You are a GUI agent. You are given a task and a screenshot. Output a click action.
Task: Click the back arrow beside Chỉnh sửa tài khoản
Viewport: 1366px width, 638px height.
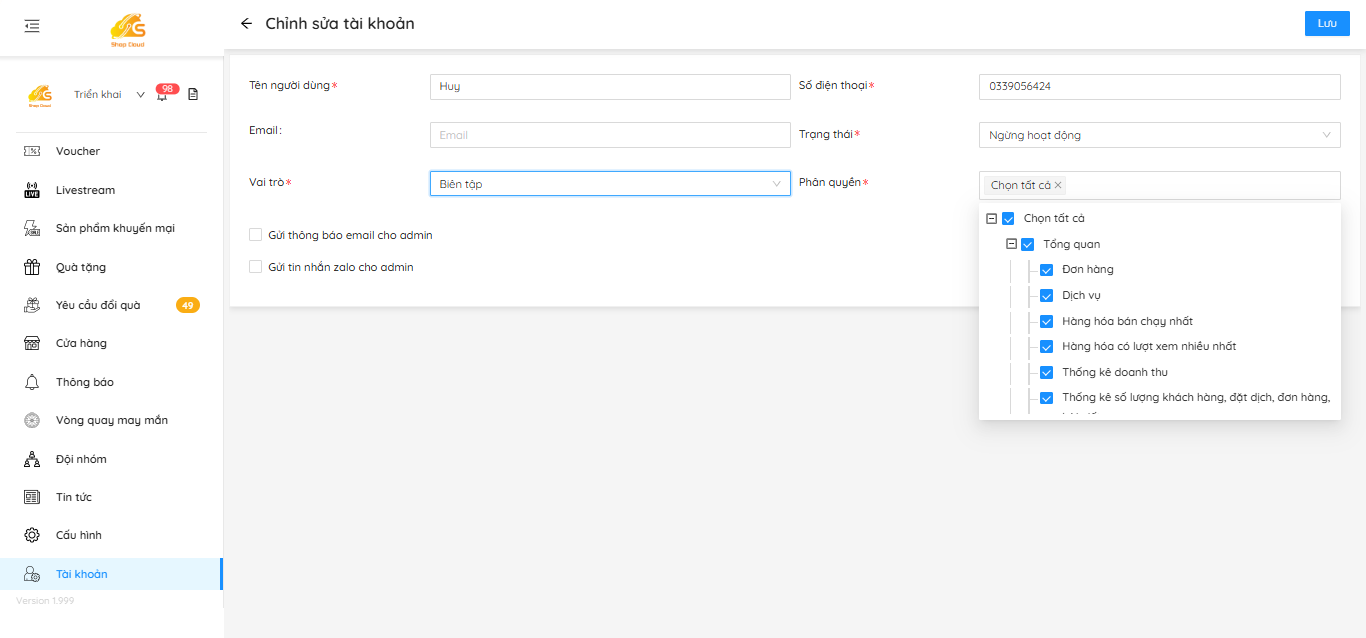click(x=246, y=24)
